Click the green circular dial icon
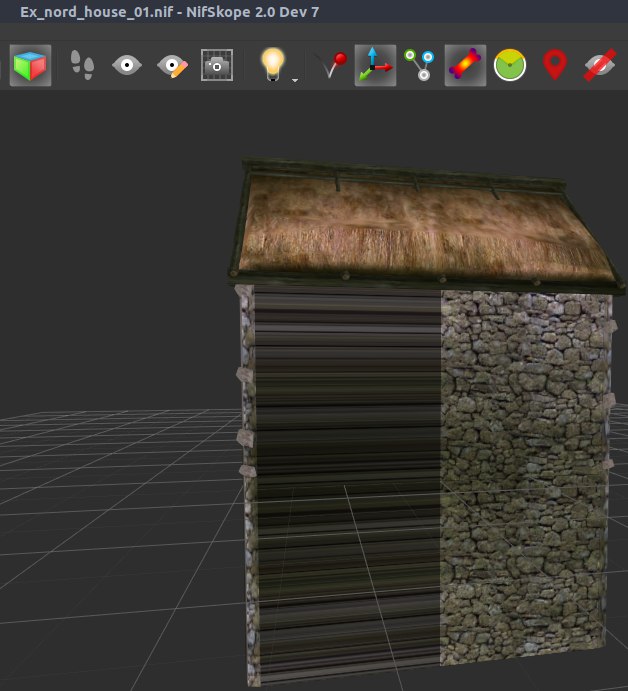The image size is (628, 691). pyautogui.click(x=510, y=66)
